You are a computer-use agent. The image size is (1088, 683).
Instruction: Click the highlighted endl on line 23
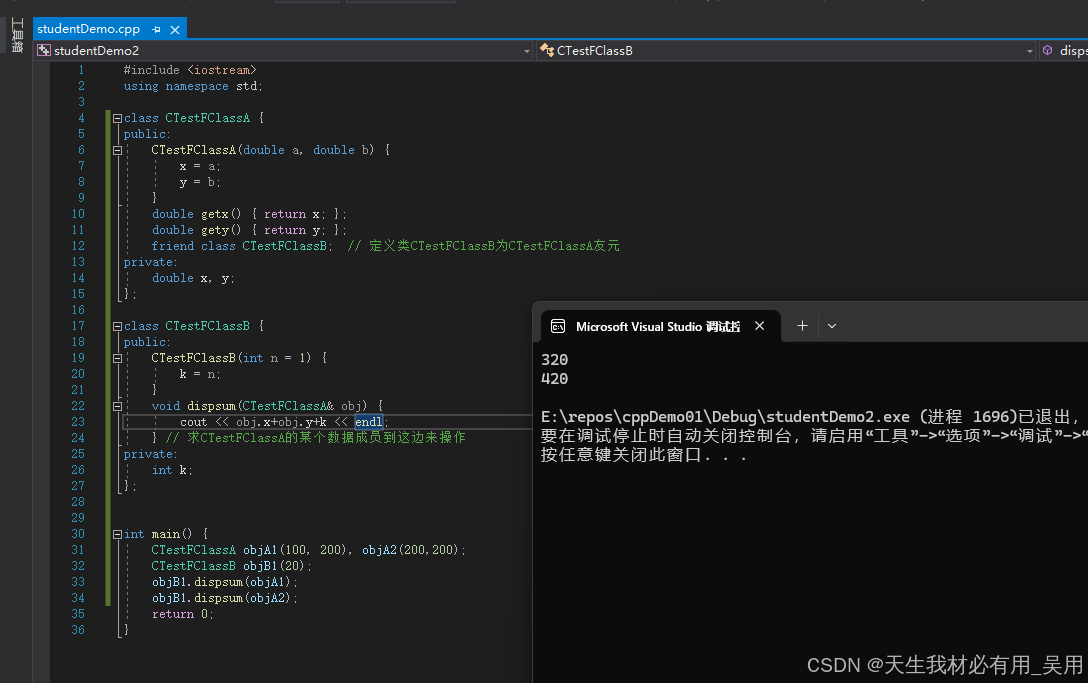[368, 422]
